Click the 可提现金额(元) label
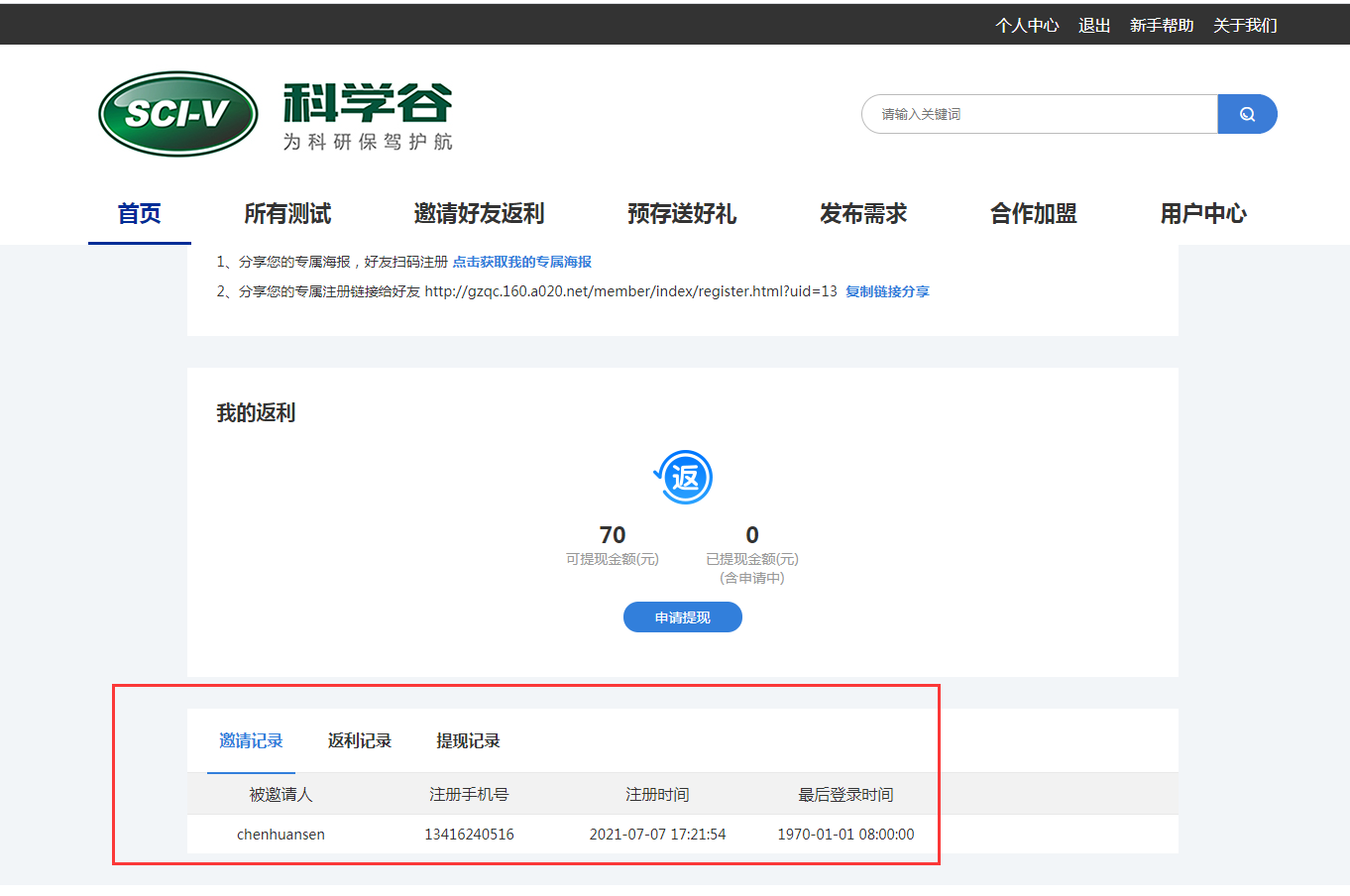 [x=613, y=559]
